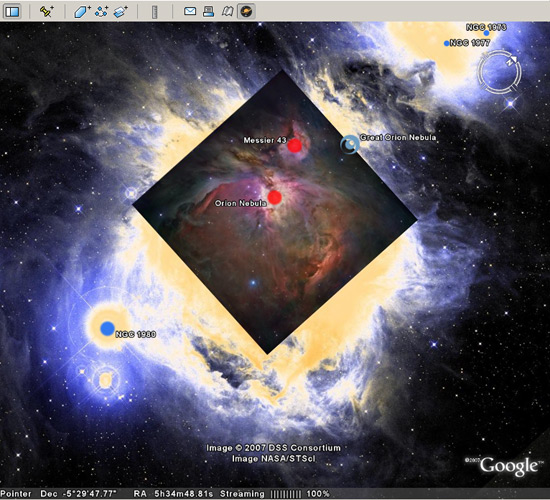The width and height of the screenshot is (550, 500).
Task: Click the NGC 1973 marker dot
Action: tap(486, 33)
